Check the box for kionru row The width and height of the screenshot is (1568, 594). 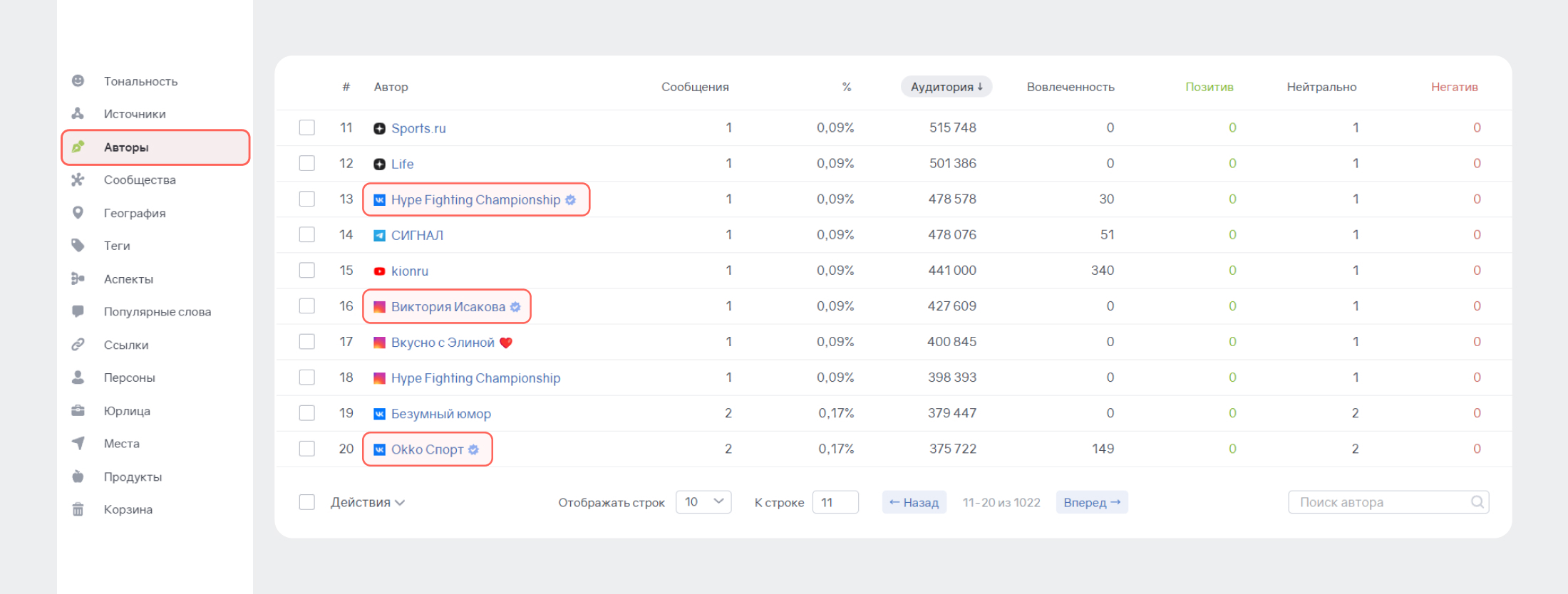[307, 270]
